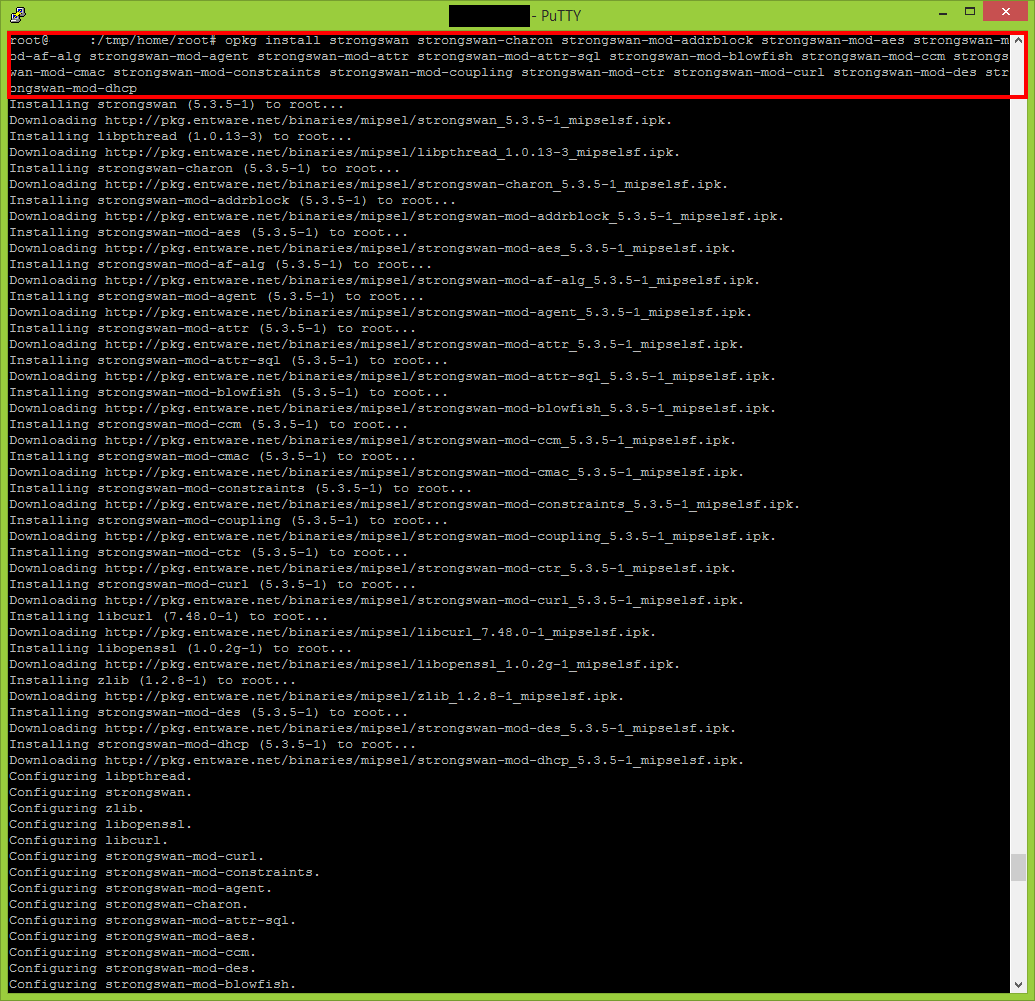Click the strongswan-mod-dhcp download line

click(376, 761)
